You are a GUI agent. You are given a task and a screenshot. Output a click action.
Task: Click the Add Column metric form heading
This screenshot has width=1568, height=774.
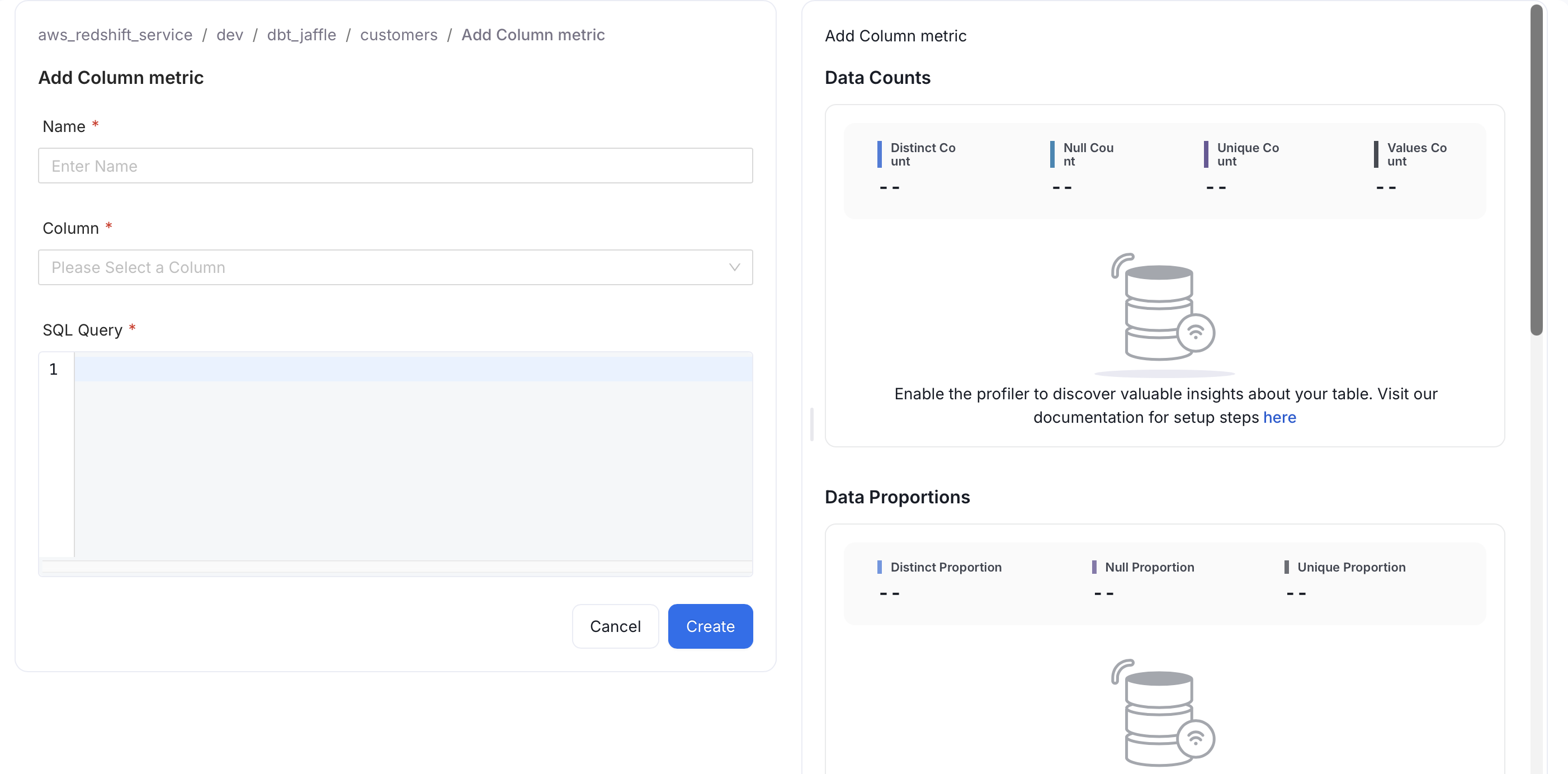tap(121, 77)
